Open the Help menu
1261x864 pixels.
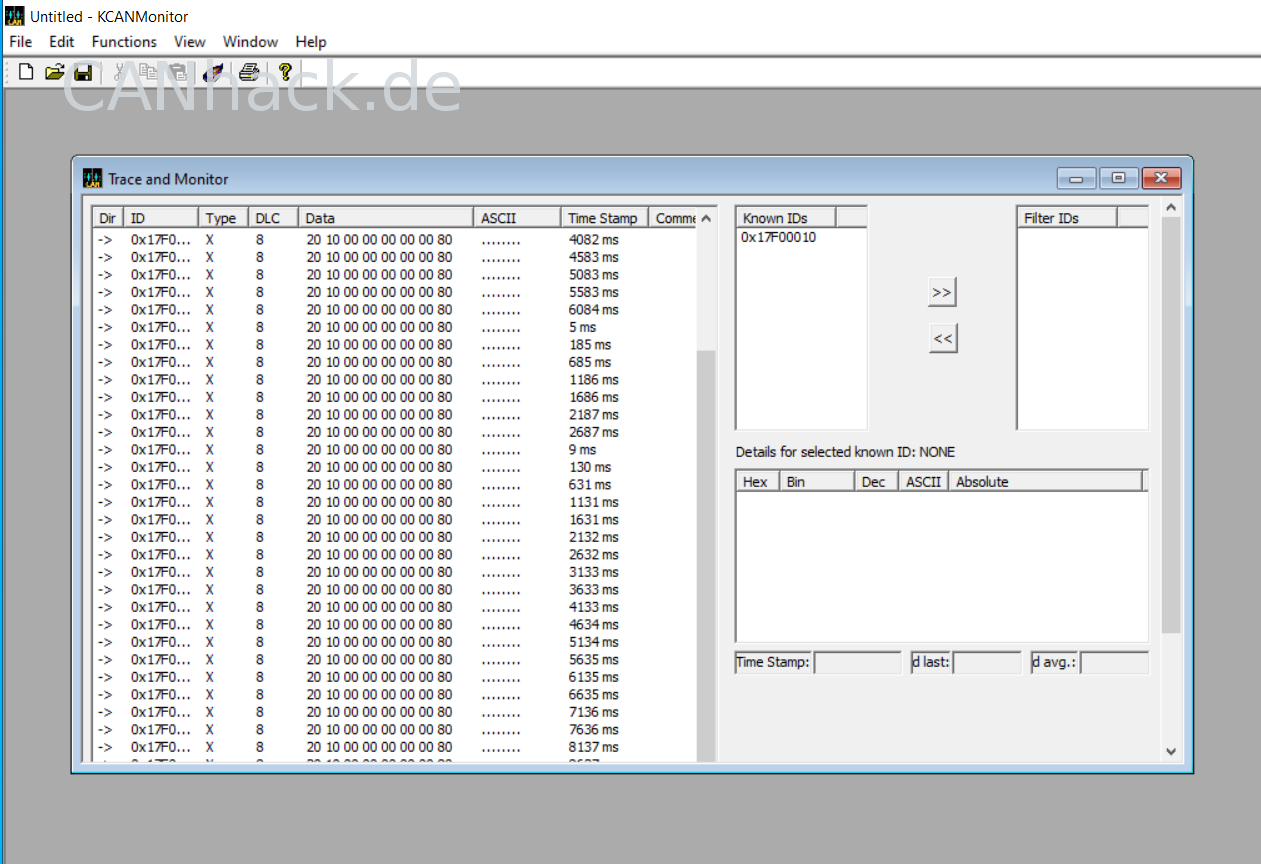tap(311, 42)
